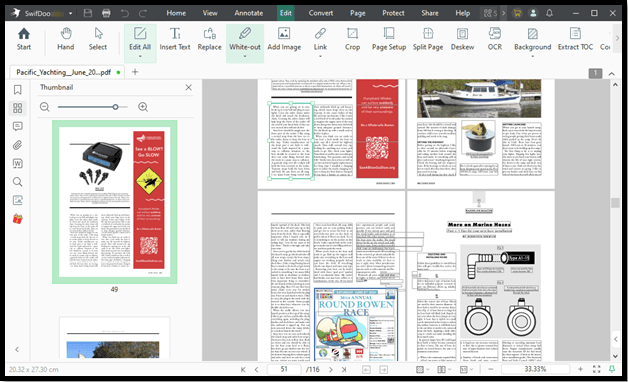Choose the Crop tool
This screenshot has height=382, width=628.
pyautogui.click(x=352, y=39)
